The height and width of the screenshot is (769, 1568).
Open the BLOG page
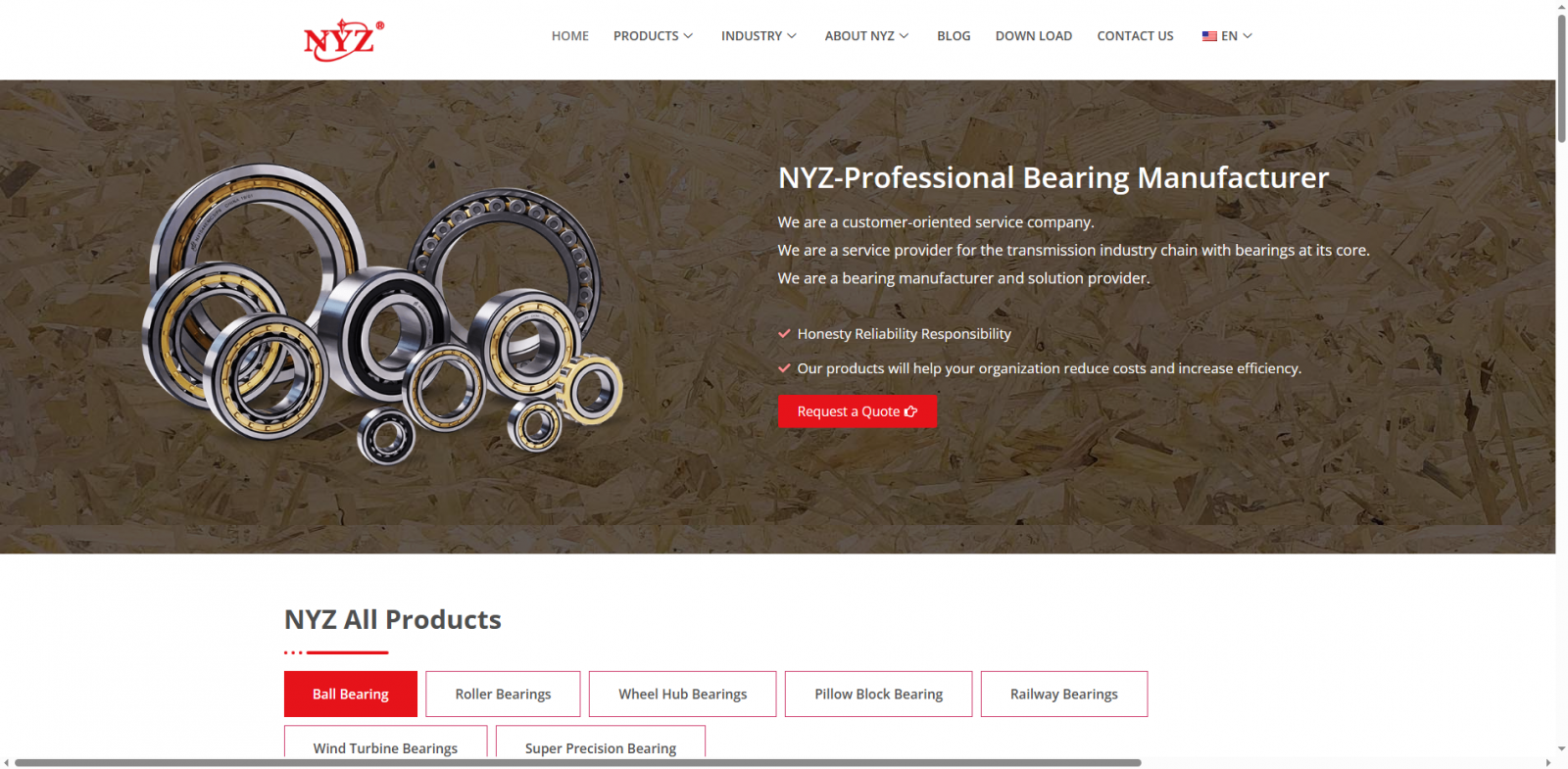pos(954,36)
